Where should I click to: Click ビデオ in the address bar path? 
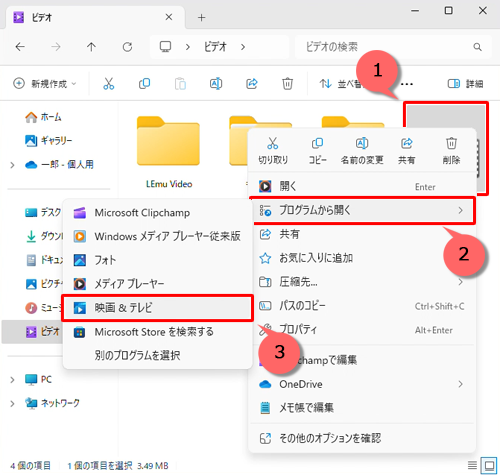tap(215, 47)
